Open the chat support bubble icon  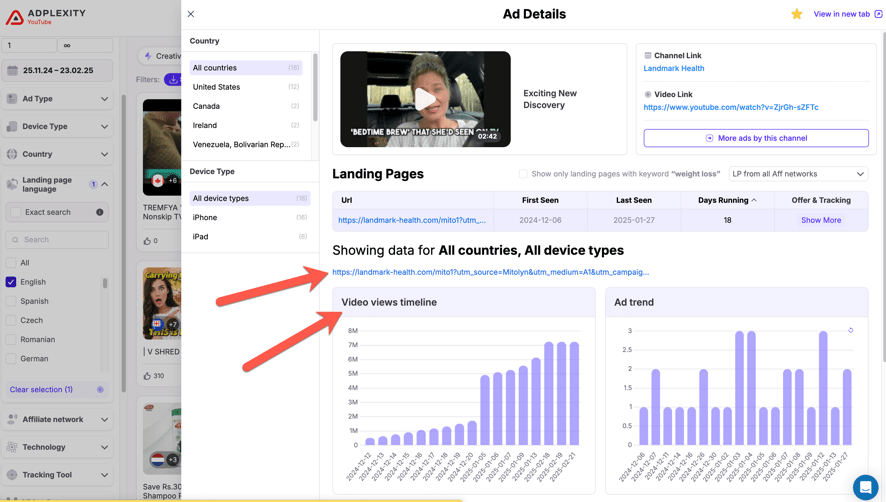[x=865, y=486]
